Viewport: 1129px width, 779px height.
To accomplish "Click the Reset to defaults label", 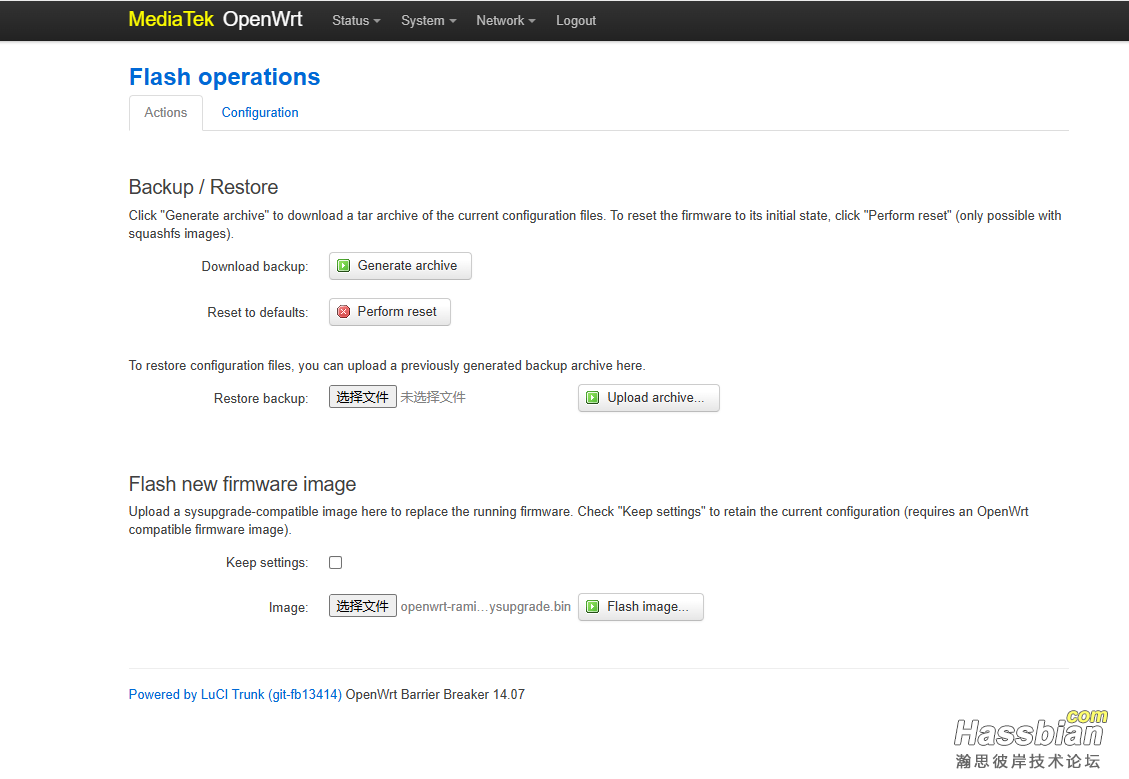I will pyautogui.click(x=258, y=312).
